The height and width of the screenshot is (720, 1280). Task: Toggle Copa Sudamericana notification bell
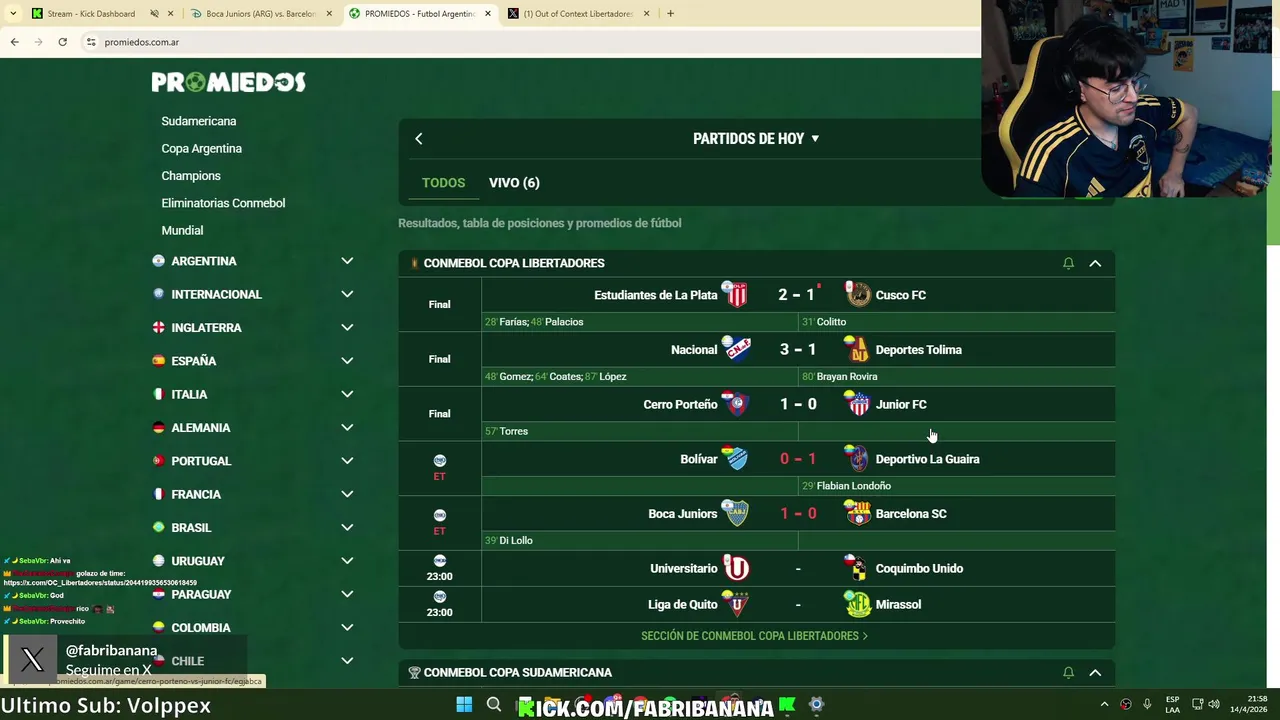(1068, 673)
